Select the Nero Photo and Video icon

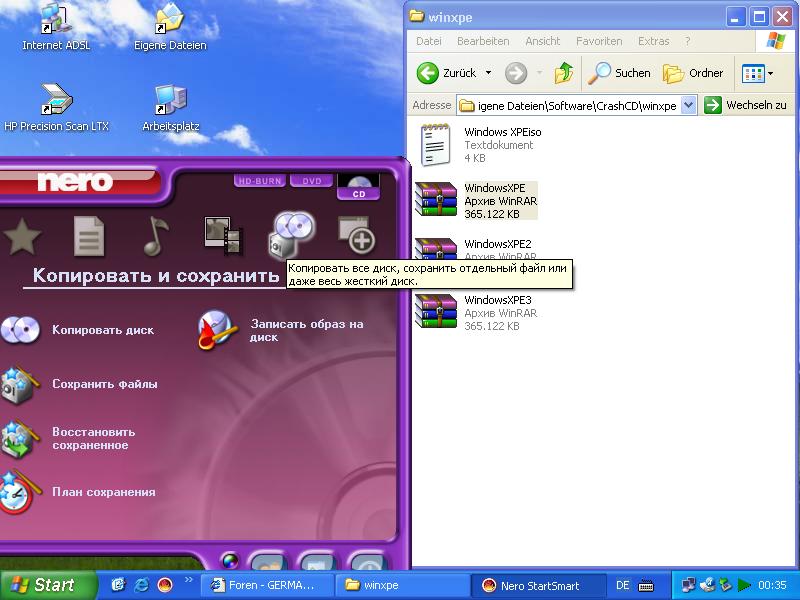223,236
